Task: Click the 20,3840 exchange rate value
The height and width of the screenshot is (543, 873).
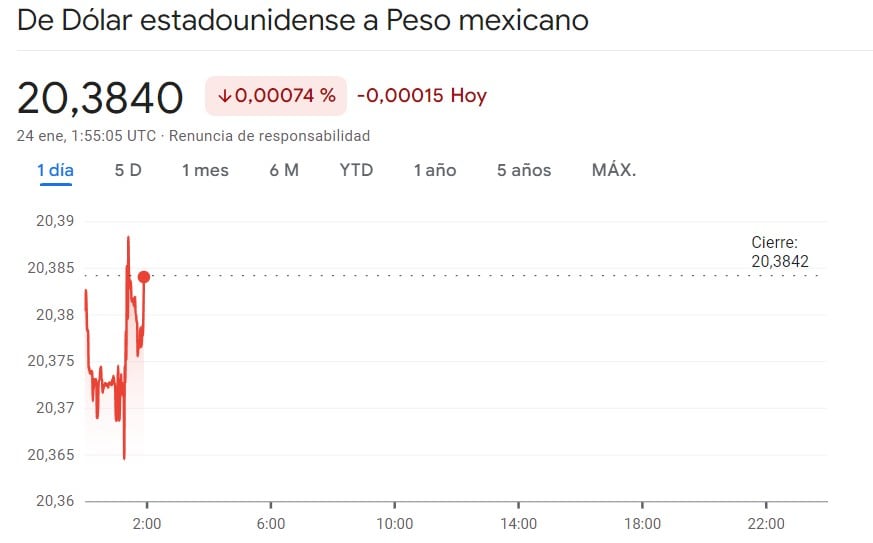Action: (100, 98)
